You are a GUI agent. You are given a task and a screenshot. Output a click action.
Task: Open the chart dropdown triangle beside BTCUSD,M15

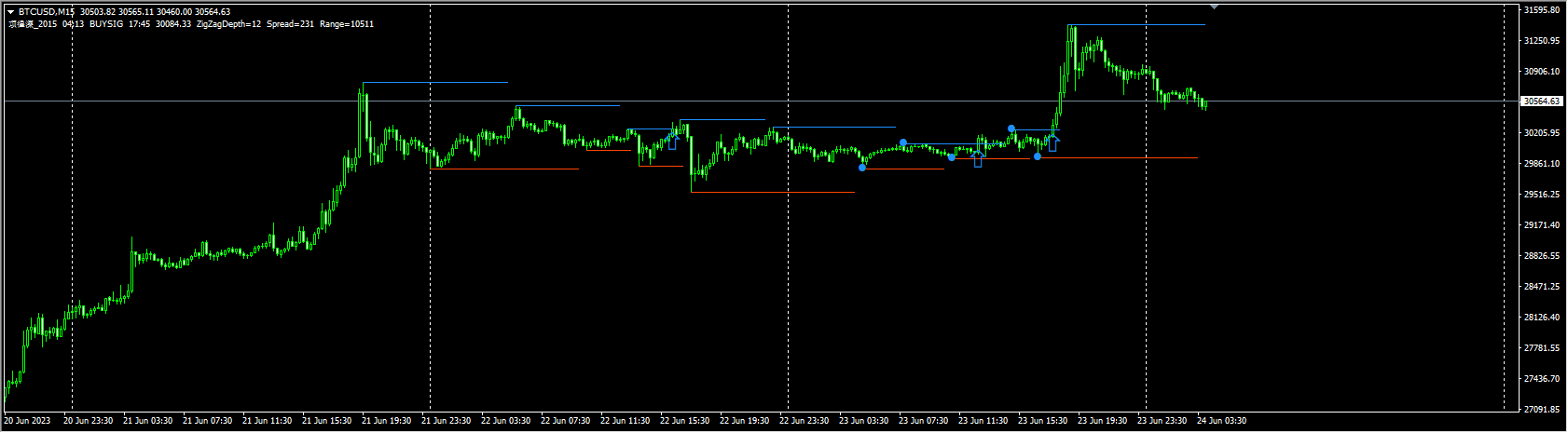click(x=10, y=12)
